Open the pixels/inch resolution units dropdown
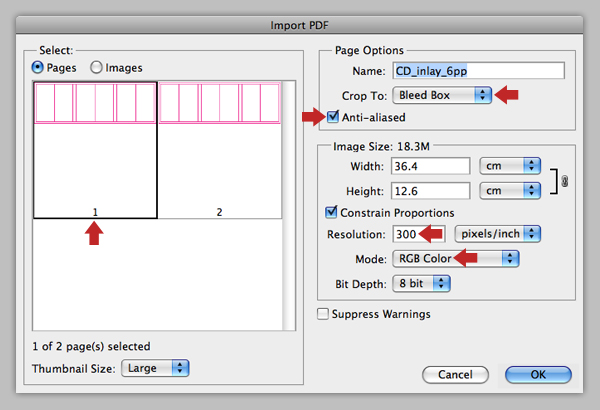Viewport: 600px width, 410px height. (x=497, y=234)
